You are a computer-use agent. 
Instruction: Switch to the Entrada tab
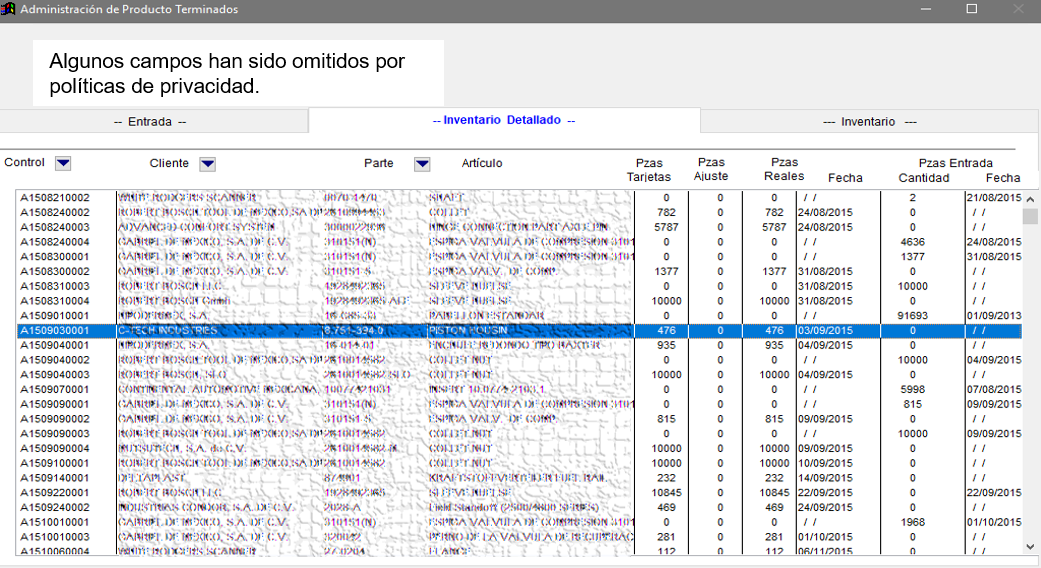point(150,122)
